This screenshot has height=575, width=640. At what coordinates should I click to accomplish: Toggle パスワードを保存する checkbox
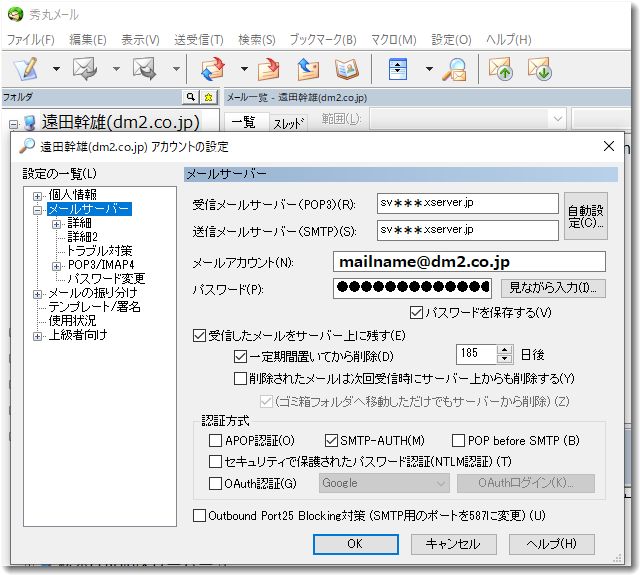tap(416, 313)
